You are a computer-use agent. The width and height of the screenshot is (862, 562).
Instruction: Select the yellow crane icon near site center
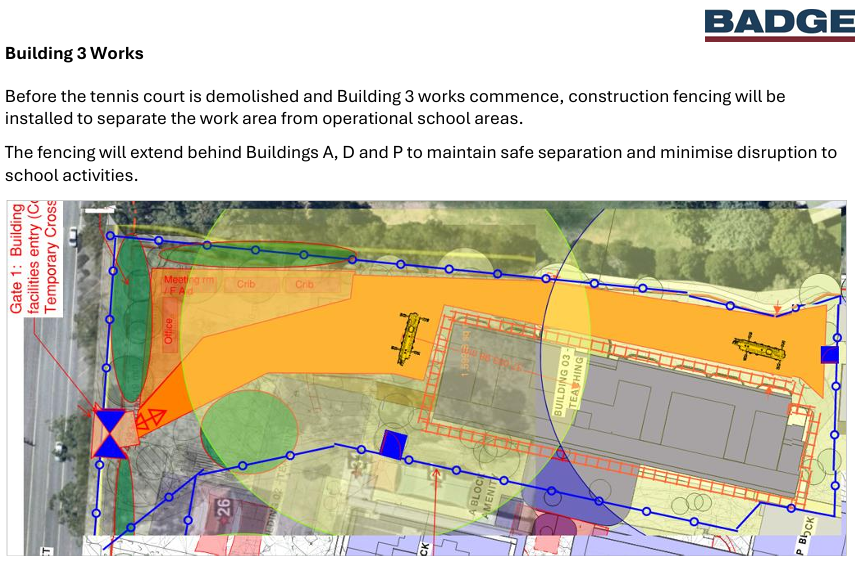click(410, 338)
